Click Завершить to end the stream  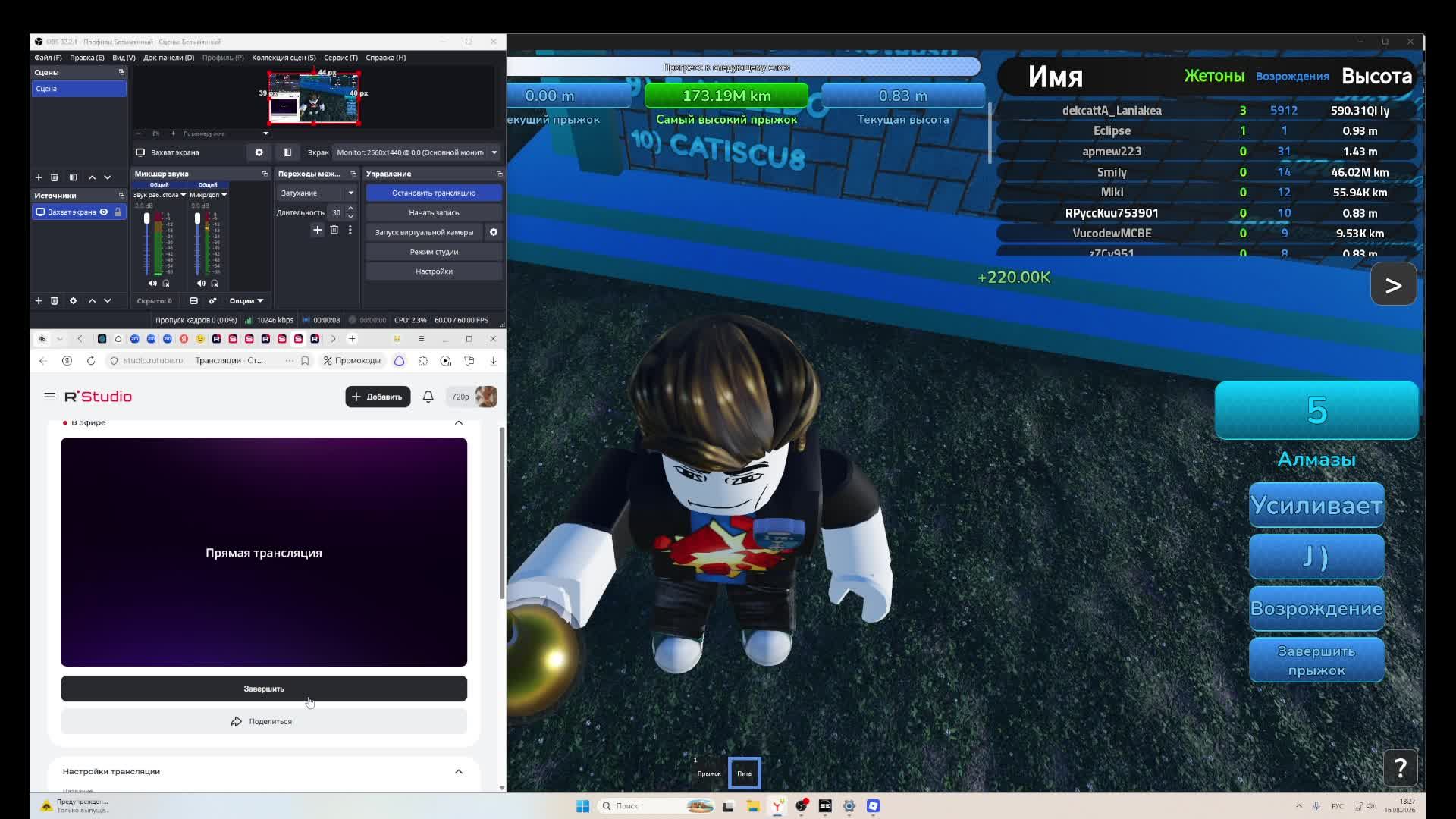[x=264, y=689]
